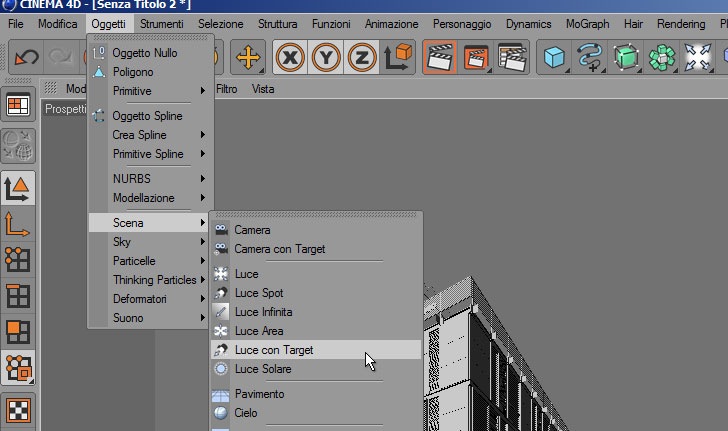
Task: Click the Make Editable globe icon
Action: (18, 146)
